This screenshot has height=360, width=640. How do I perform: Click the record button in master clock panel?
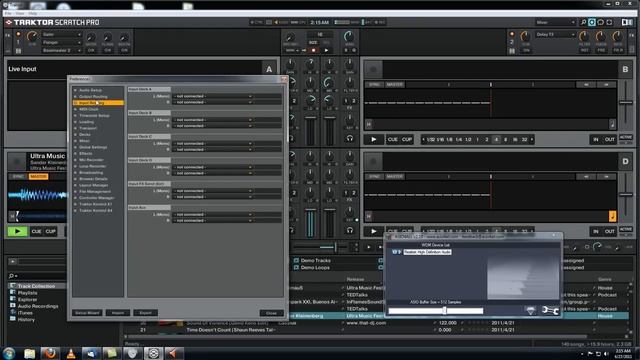[x=313, y=50]
